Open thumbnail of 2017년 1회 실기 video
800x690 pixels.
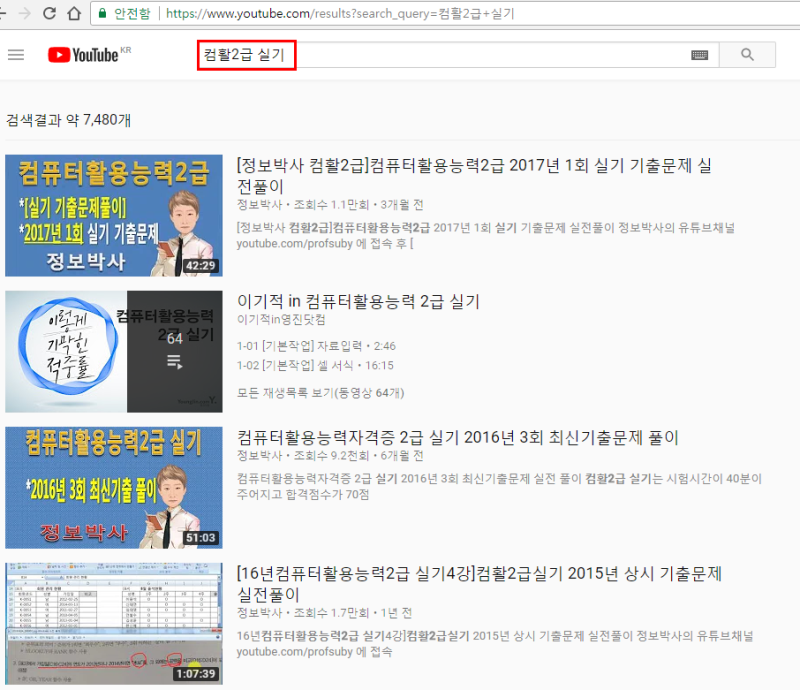coord(114,215)
